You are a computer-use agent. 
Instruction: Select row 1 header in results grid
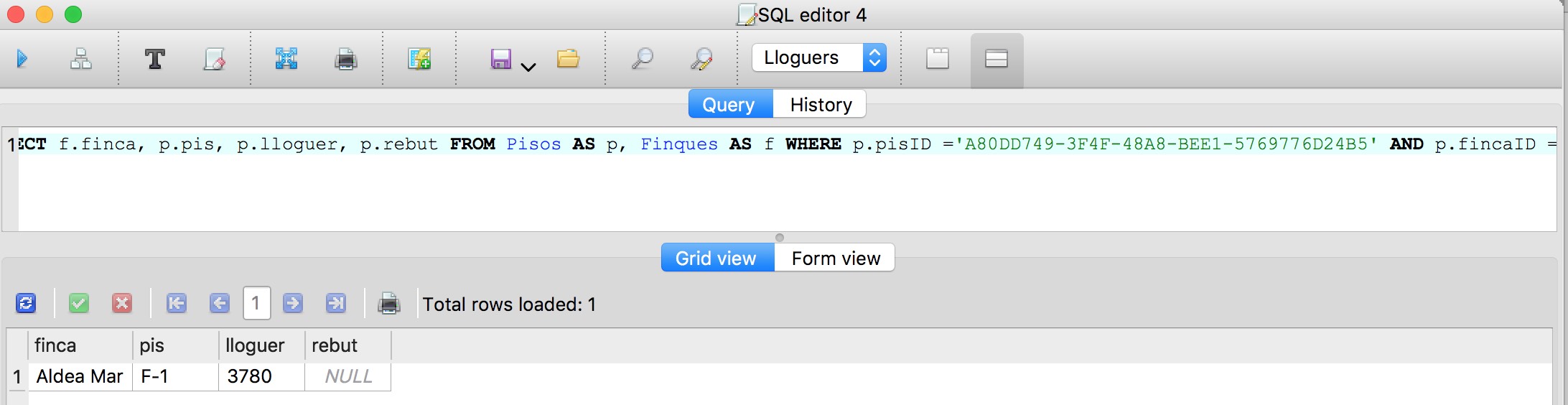pos(17,376)
